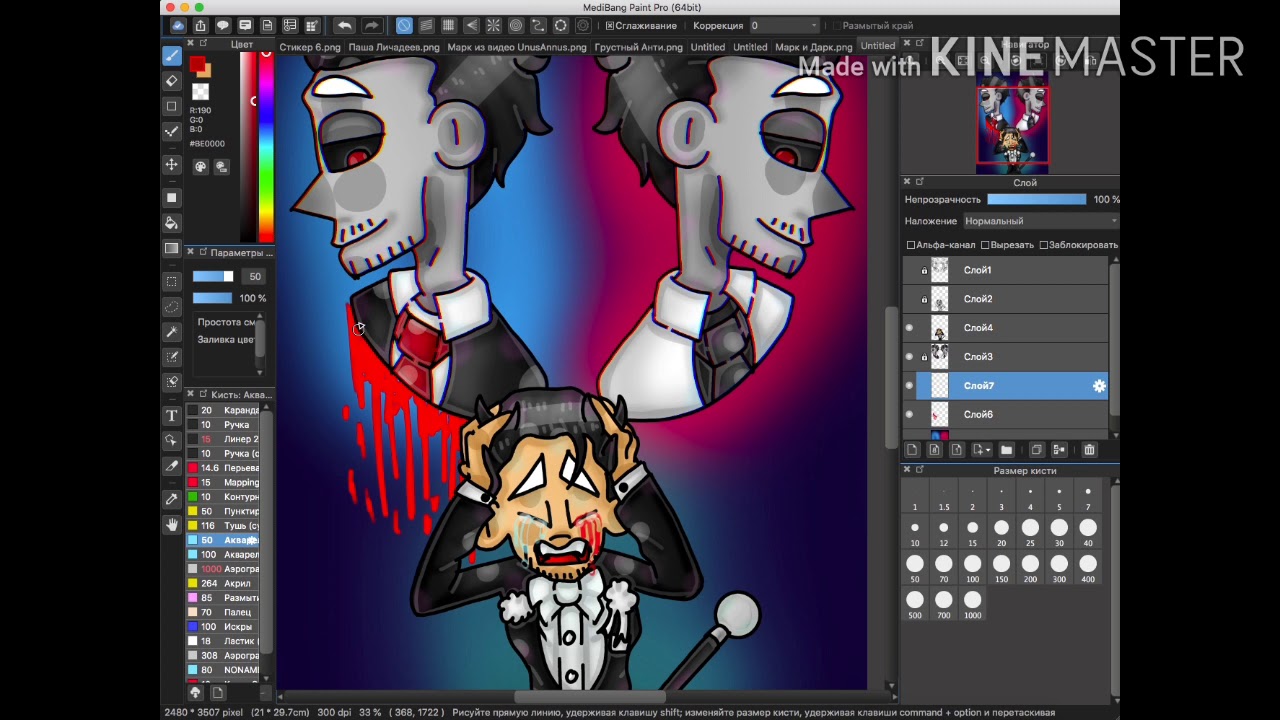Choose the Magic Wand tool
This screenshot has height=720, width=1280.
[x=172, y=332]
